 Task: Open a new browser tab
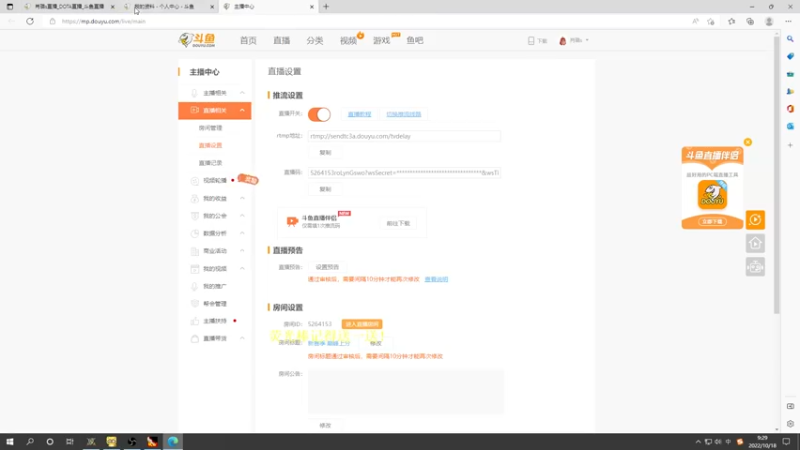(326, 7)
